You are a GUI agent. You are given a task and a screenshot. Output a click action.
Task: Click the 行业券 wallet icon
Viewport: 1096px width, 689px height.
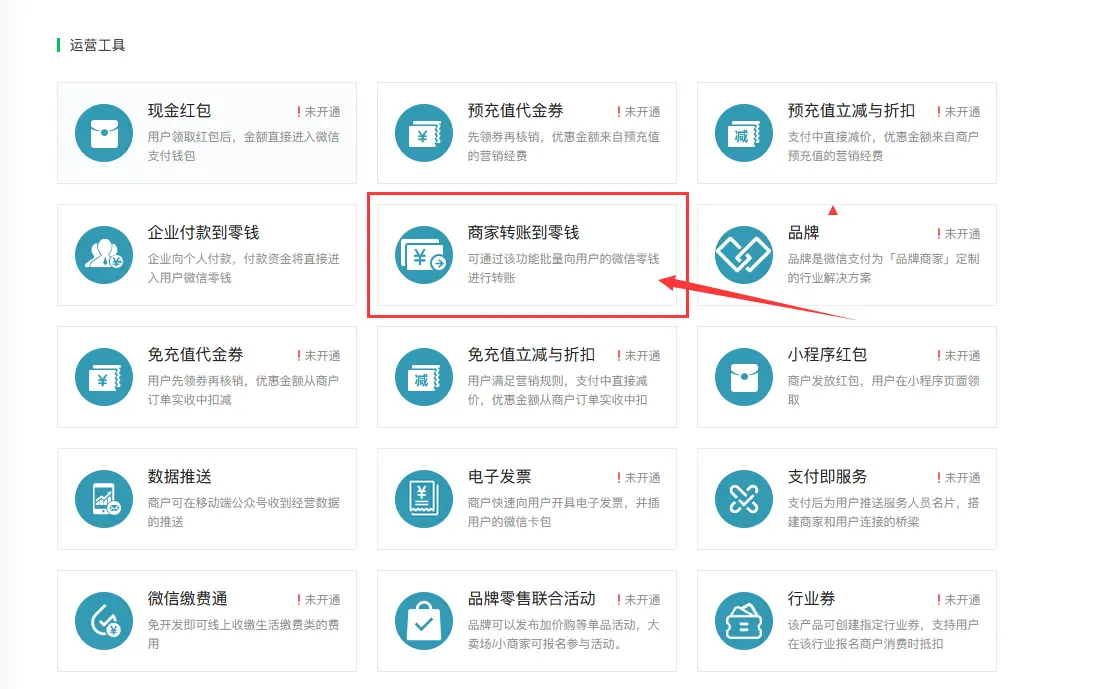click(744, 621)
